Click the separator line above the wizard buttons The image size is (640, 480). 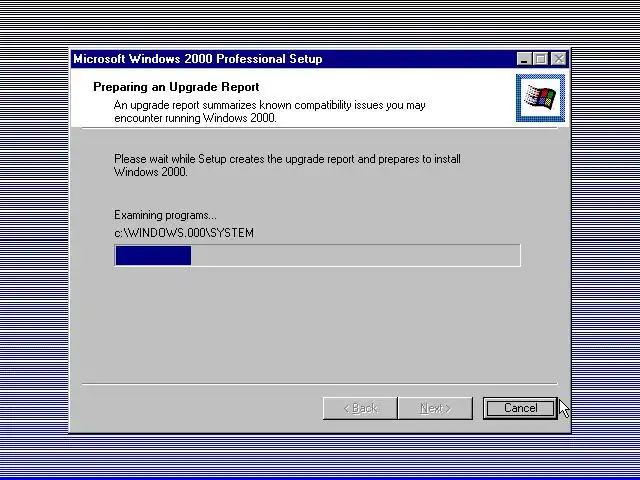pos(320,384)
